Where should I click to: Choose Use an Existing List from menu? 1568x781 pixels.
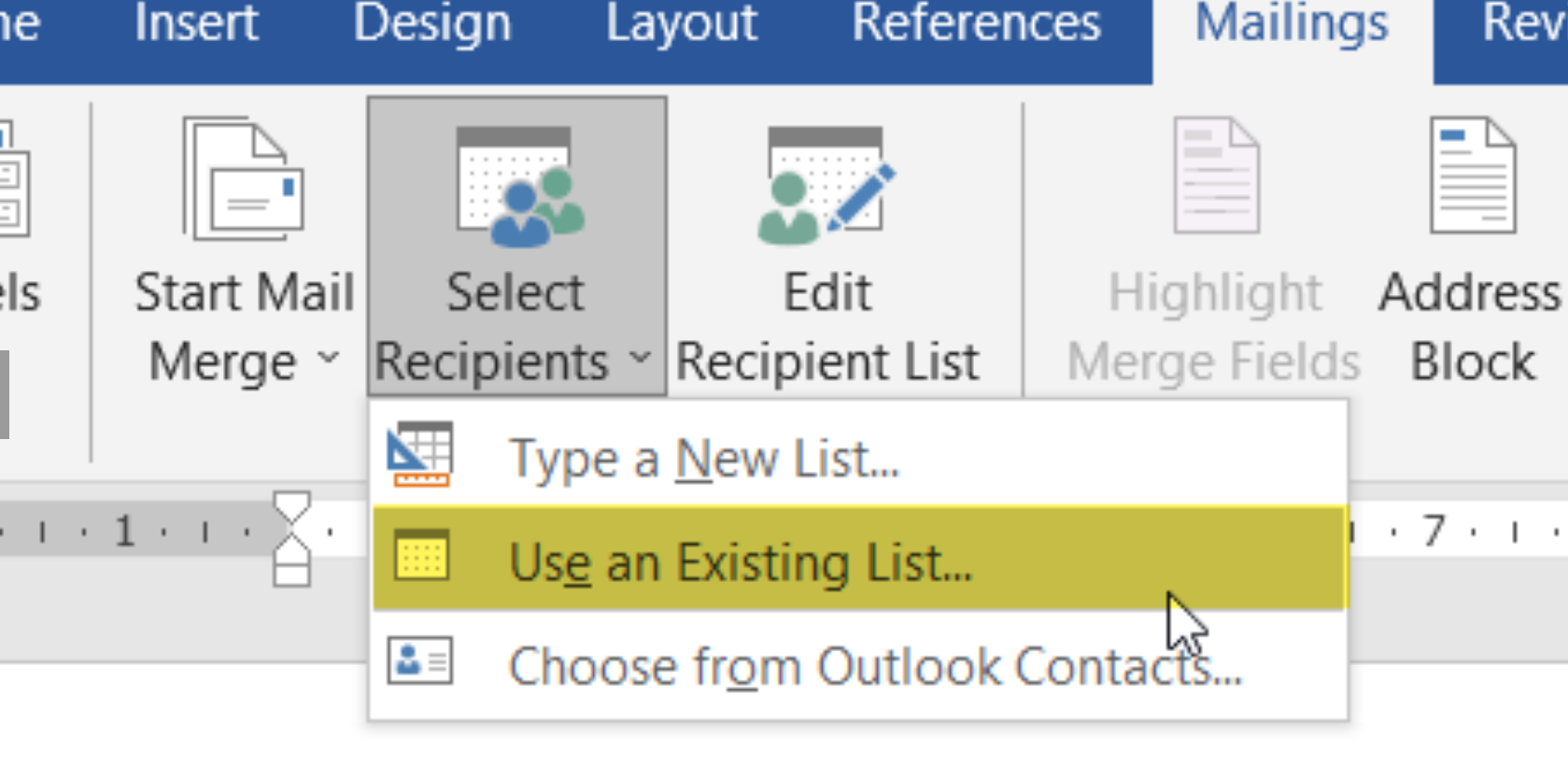pyautogui.click(x=740, y=562)
